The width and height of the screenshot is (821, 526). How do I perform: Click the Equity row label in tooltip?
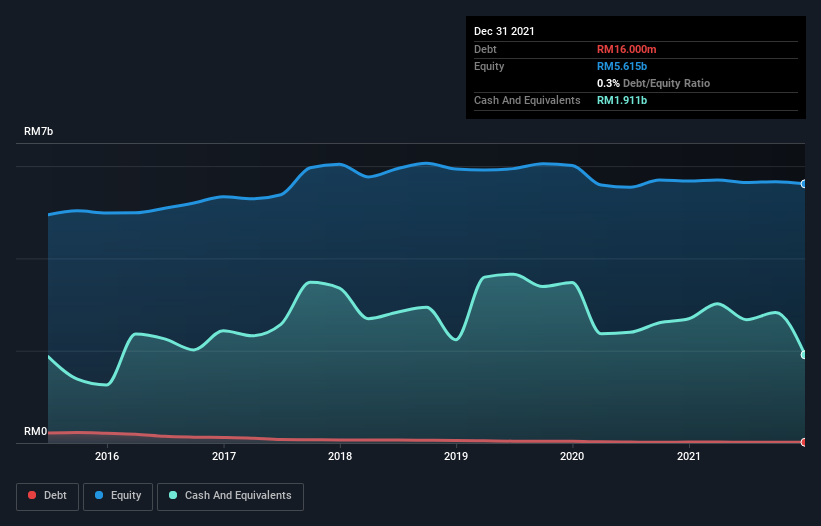point(489,66)
